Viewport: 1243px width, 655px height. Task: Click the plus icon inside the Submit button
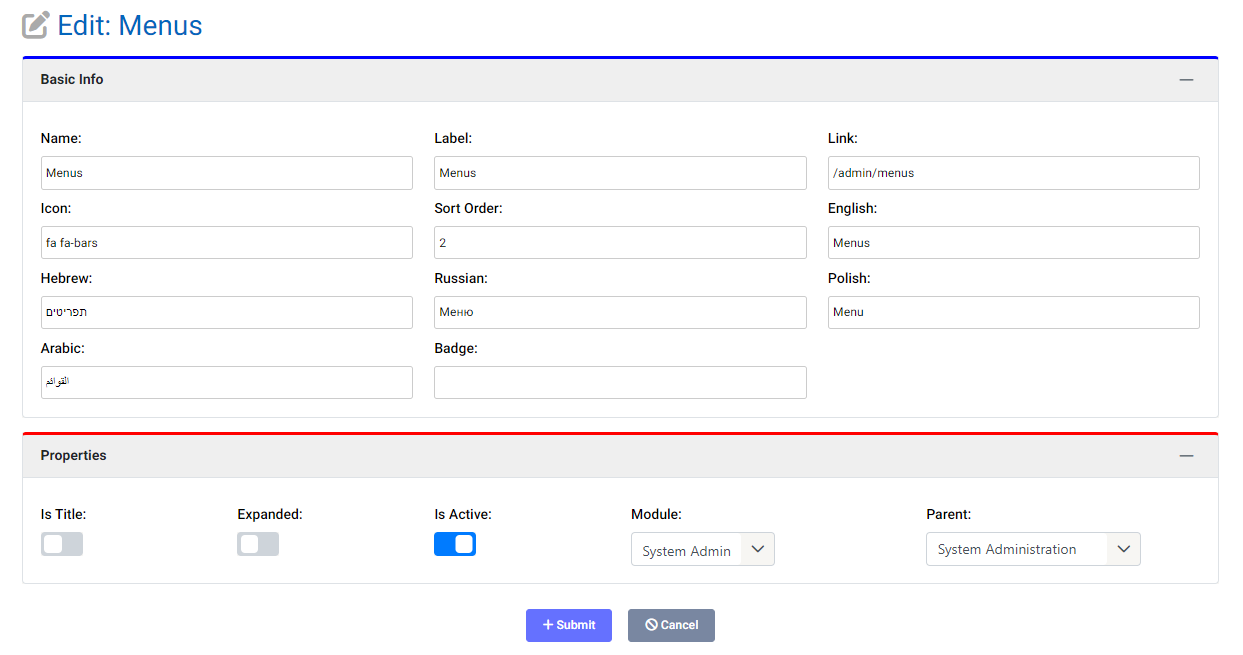[548, 625]
